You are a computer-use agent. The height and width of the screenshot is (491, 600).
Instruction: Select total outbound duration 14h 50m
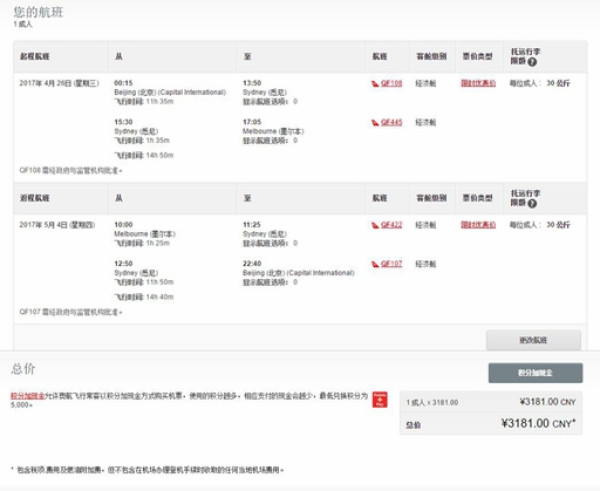(x=144, y=155)
